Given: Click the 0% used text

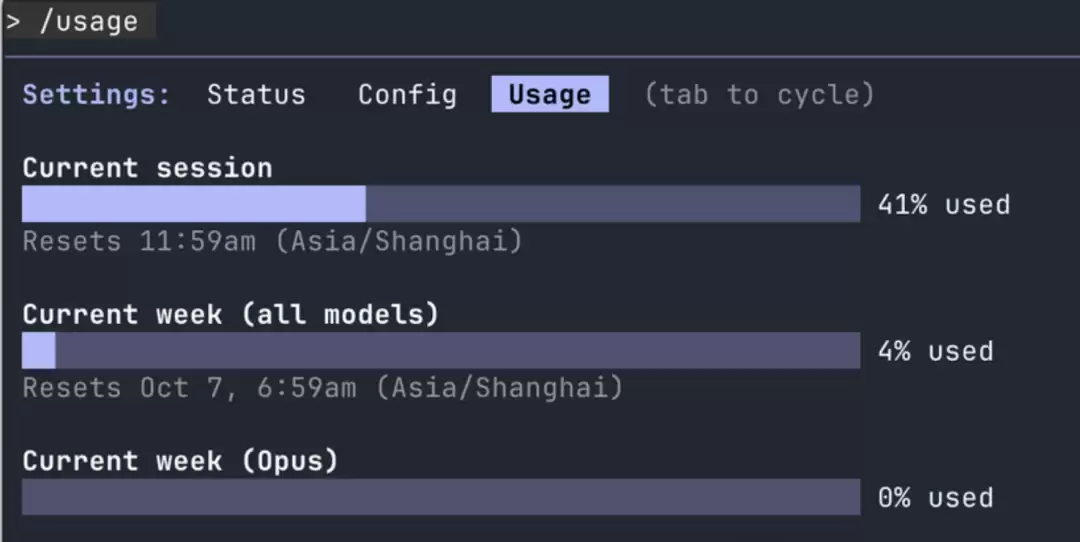Looking at the screenshot, I should click(x=935, y=498).
